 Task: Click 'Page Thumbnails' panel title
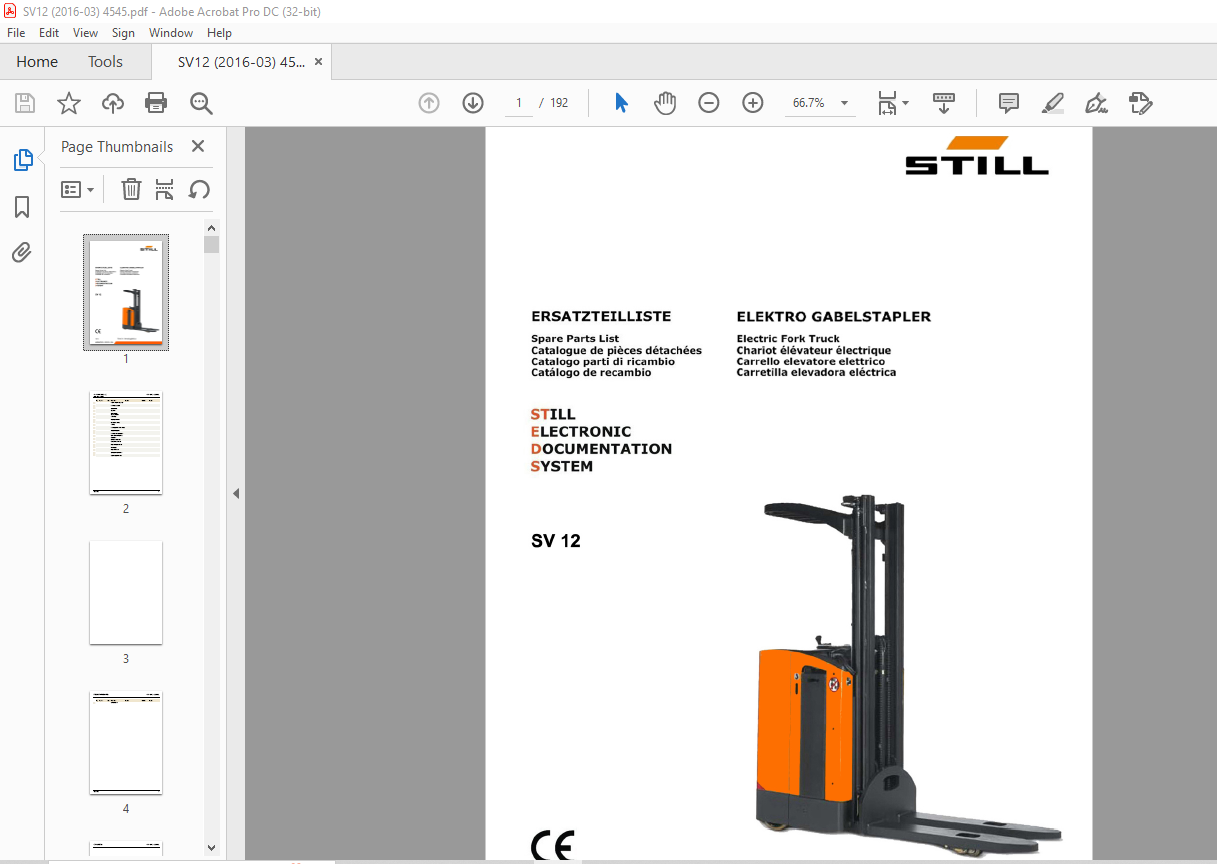117,147
